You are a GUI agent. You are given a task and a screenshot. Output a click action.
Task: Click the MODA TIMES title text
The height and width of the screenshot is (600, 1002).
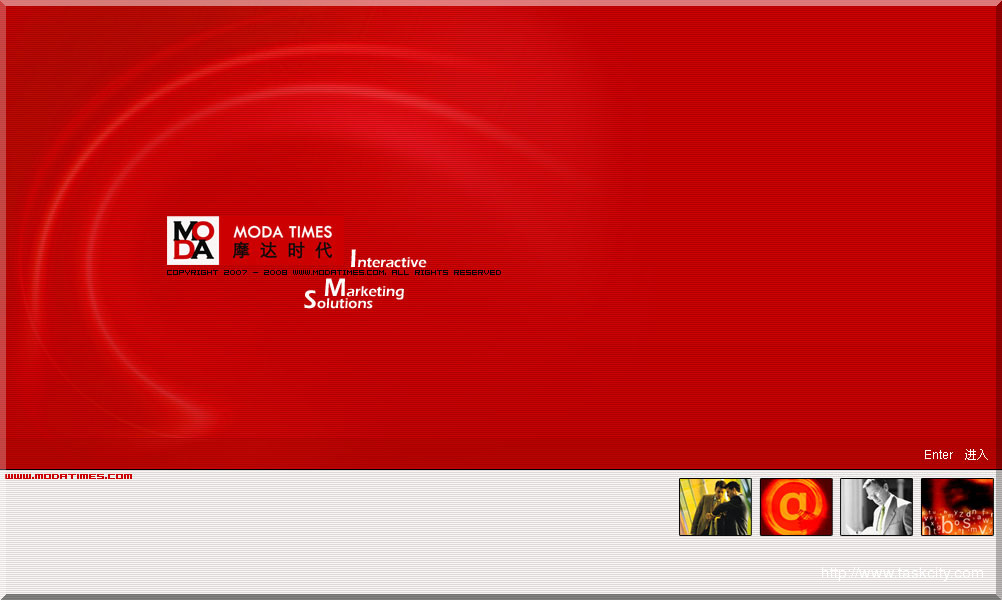coord(283,232)
